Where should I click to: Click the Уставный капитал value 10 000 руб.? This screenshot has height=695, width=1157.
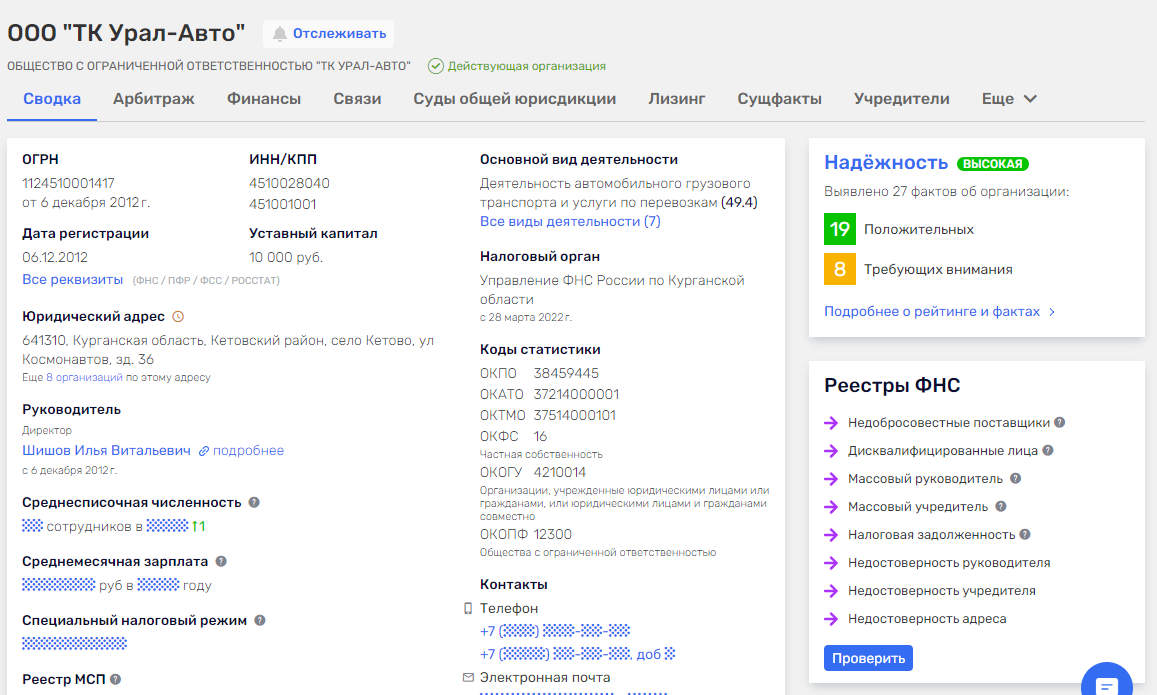click(x=286, y=257)
